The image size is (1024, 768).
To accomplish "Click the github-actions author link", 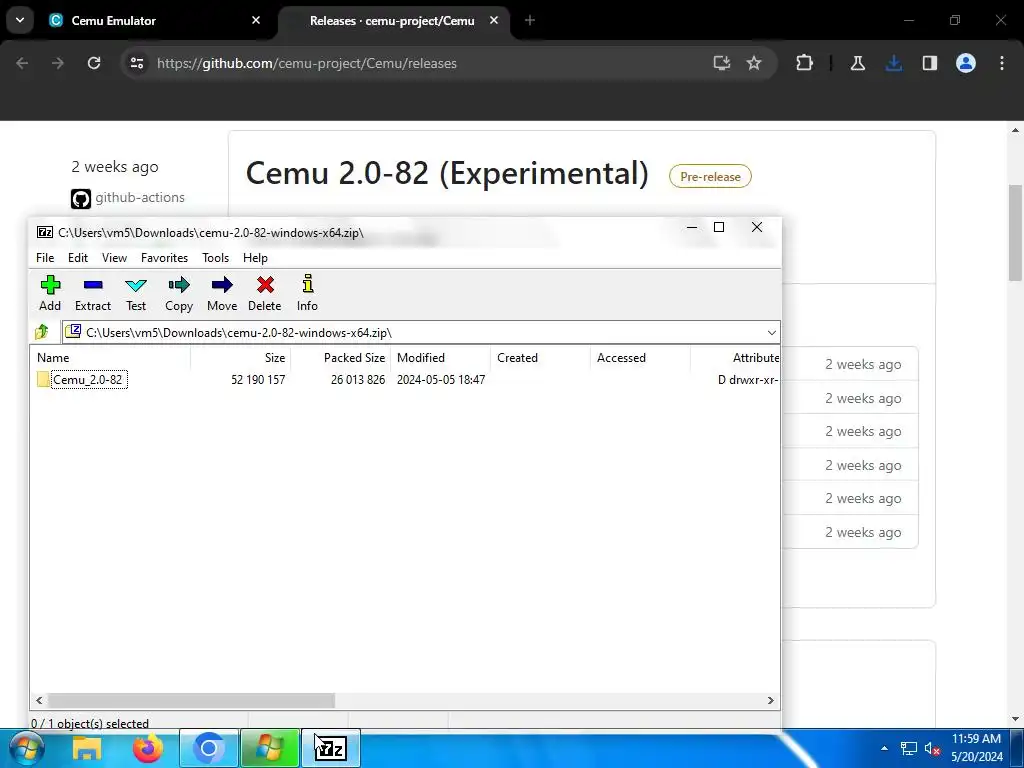I will (x=140, y=197).
